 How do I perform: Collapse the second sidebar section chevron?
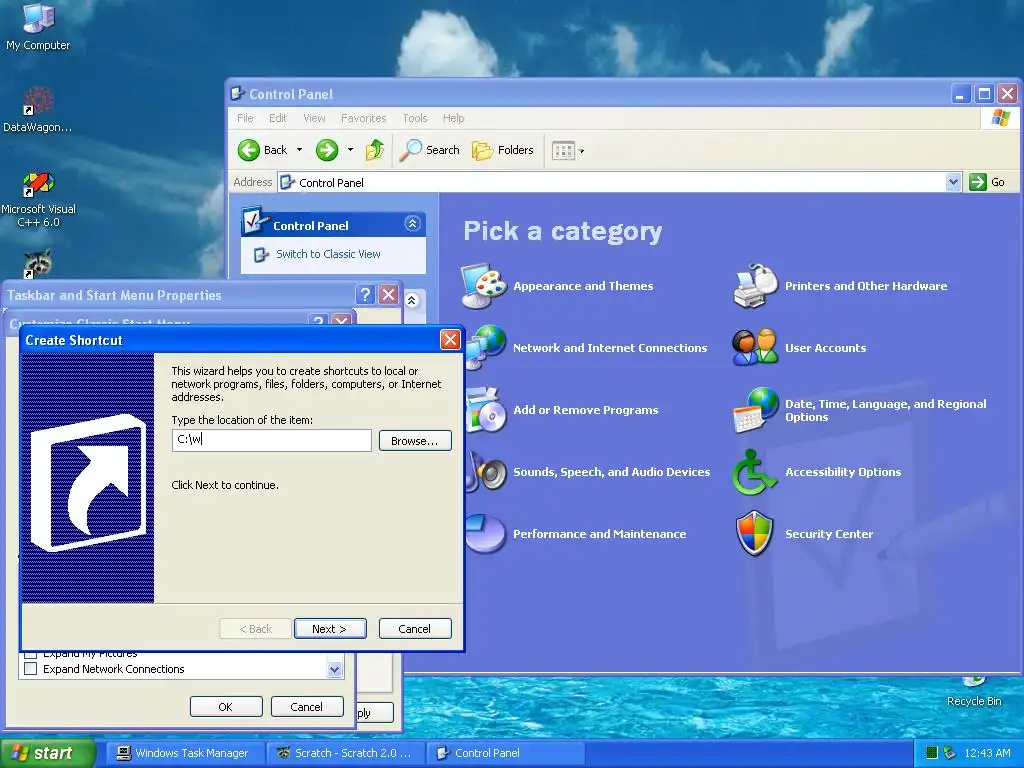411,300
